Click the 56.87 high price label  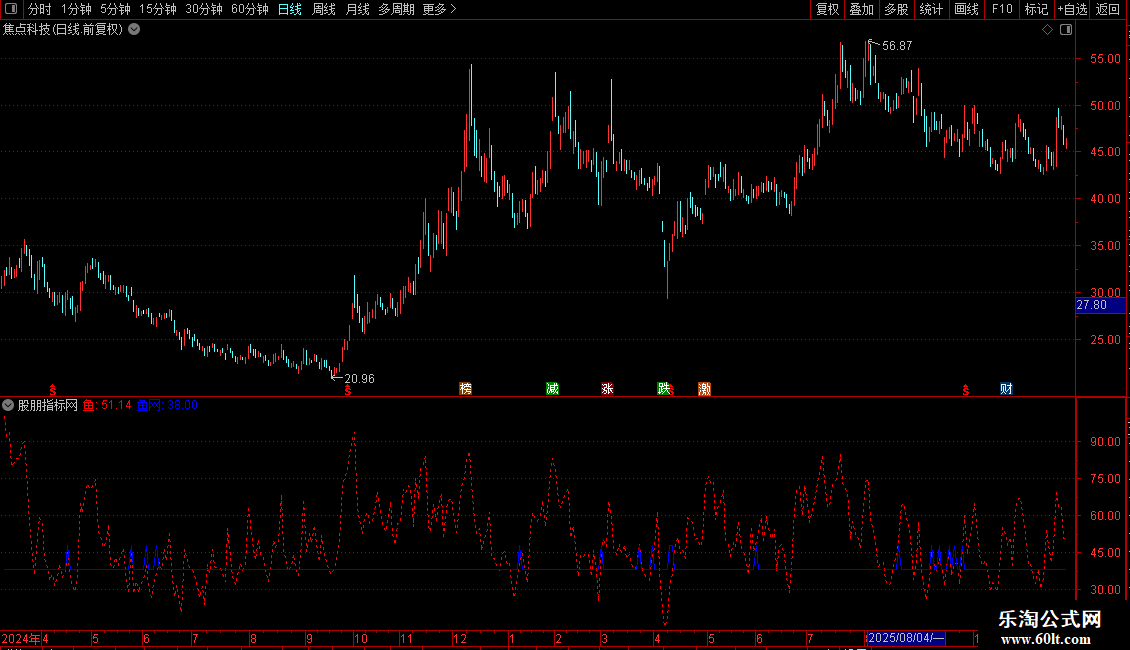coord(897,46)
